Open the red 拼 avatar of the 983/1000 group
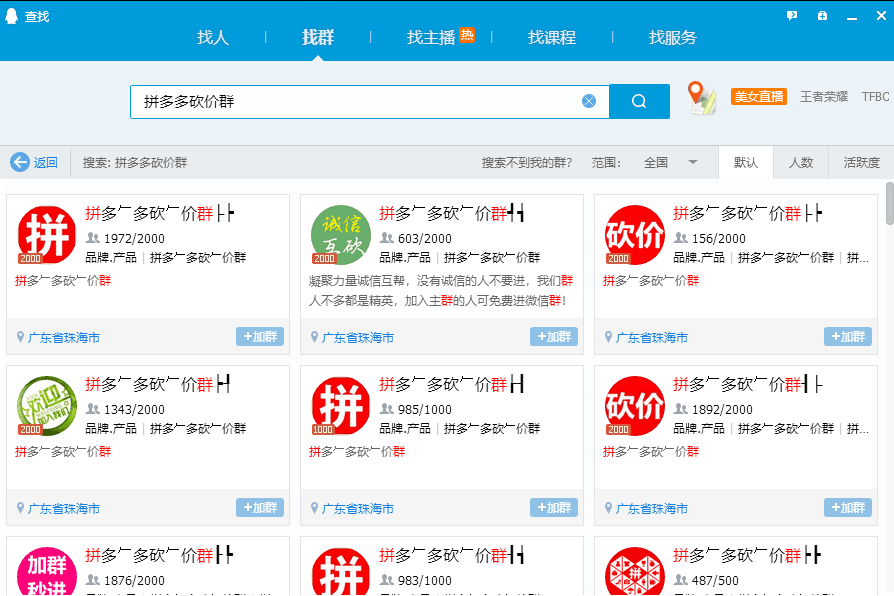 click(x=341, y=571)
